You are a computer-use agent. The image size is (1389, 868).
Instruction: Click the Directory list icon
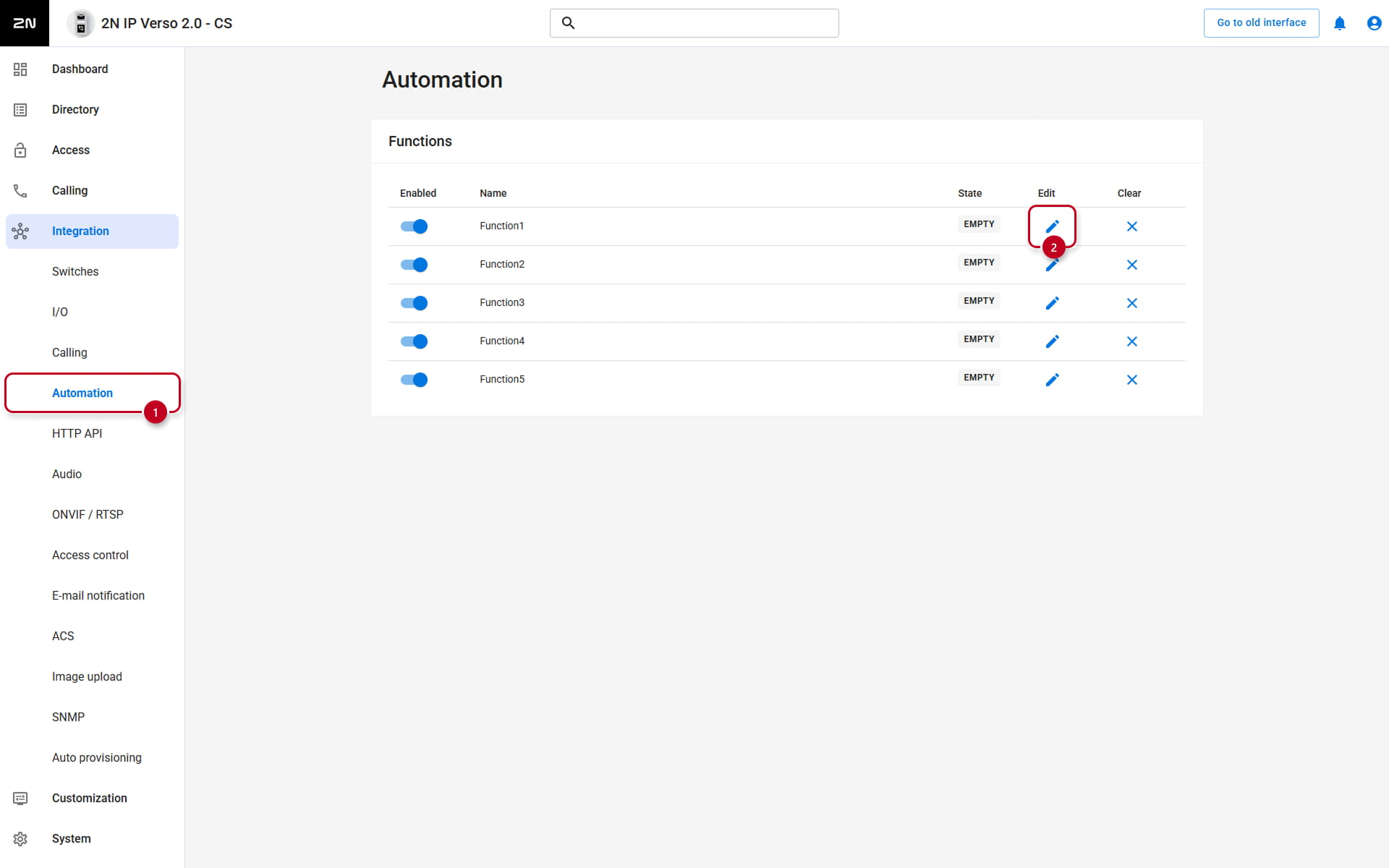[20, 110]
